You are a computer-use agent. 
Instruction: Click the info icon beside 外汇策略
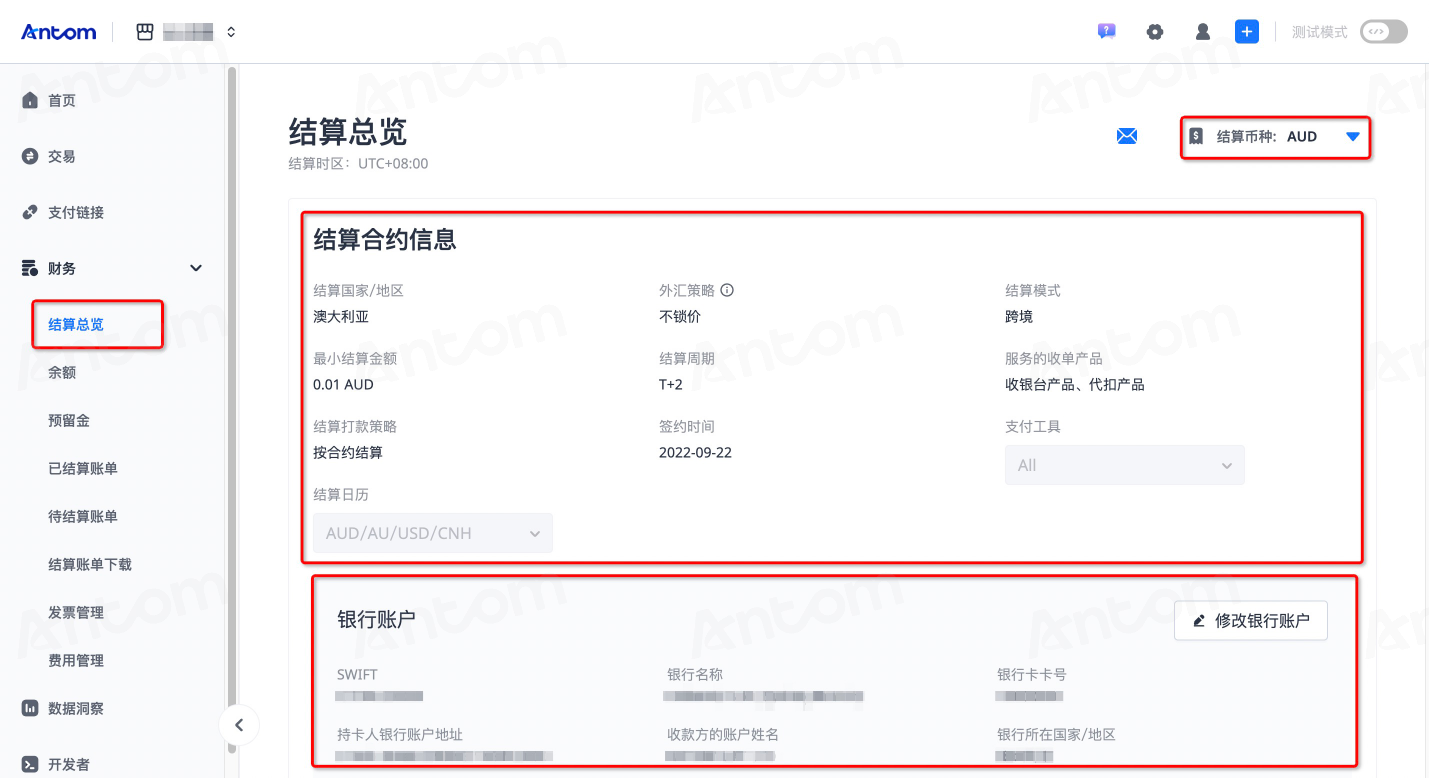727,290
